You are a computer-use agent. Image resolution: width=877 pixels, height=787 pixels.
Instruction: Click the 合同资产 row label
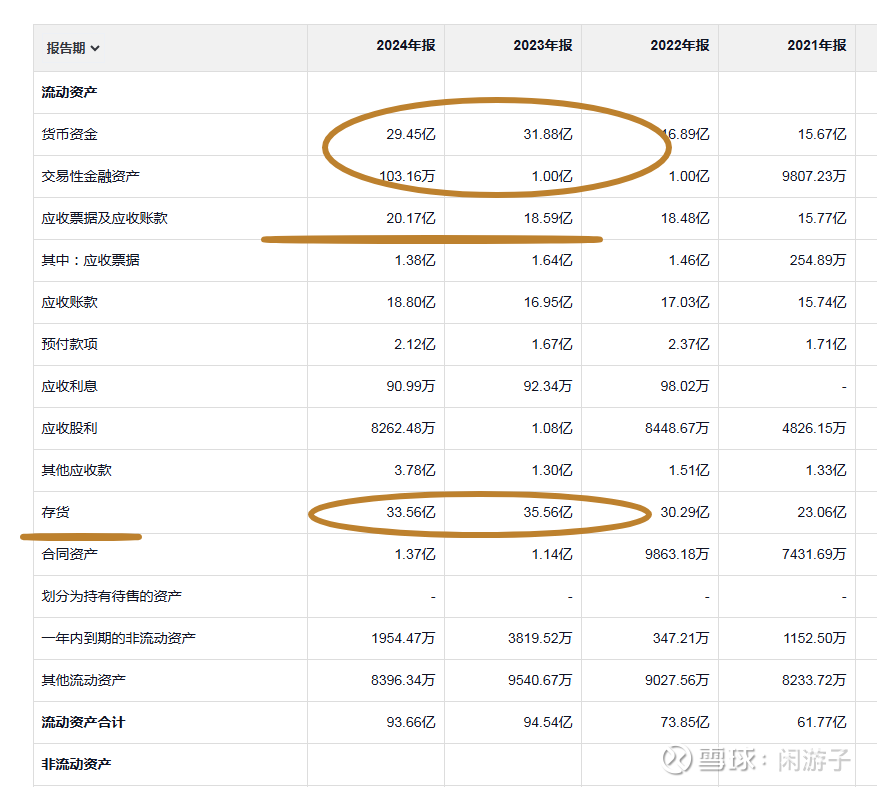click(x=69, y=554)
